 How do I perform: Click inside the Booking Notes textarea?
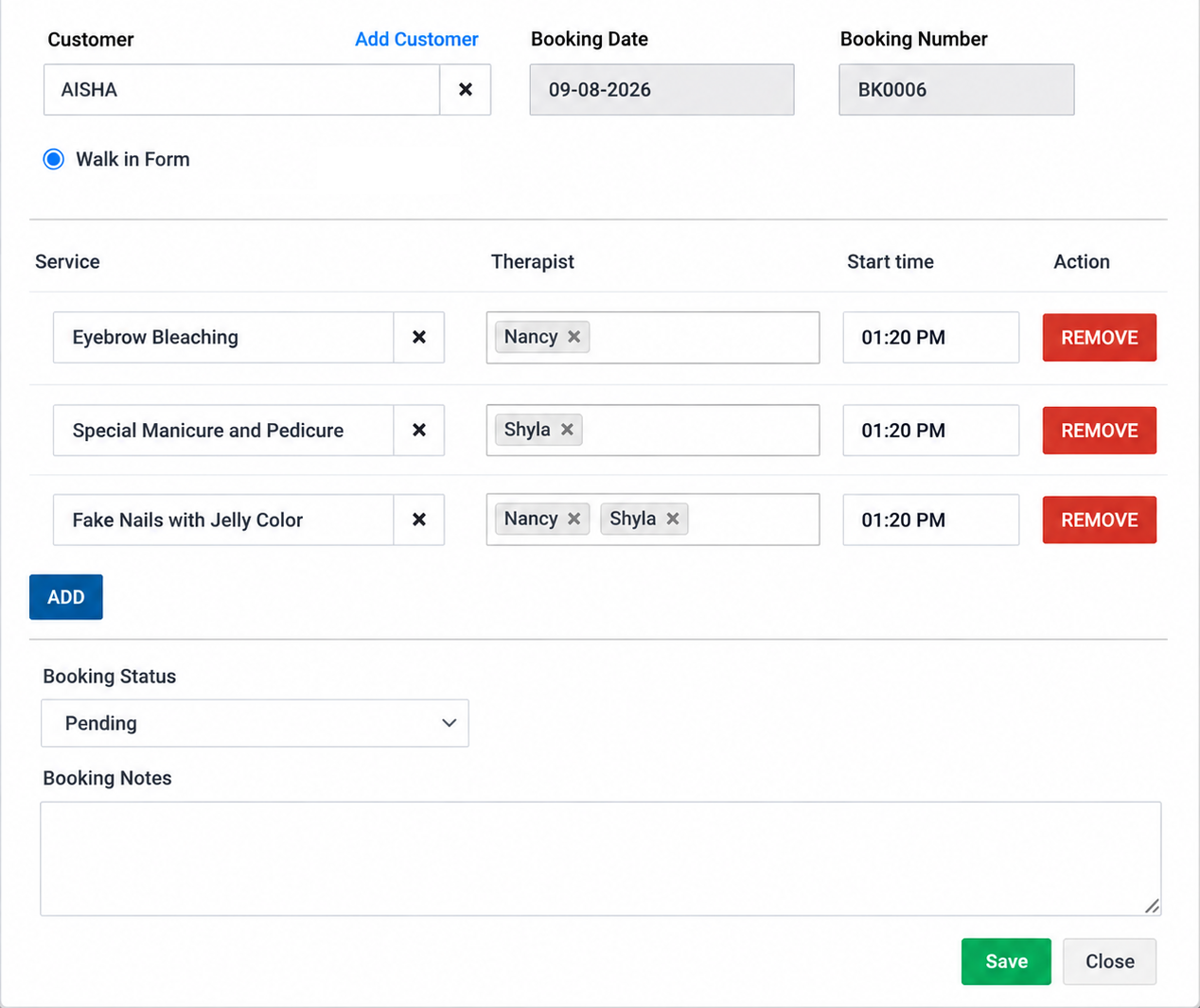[601, 858]
